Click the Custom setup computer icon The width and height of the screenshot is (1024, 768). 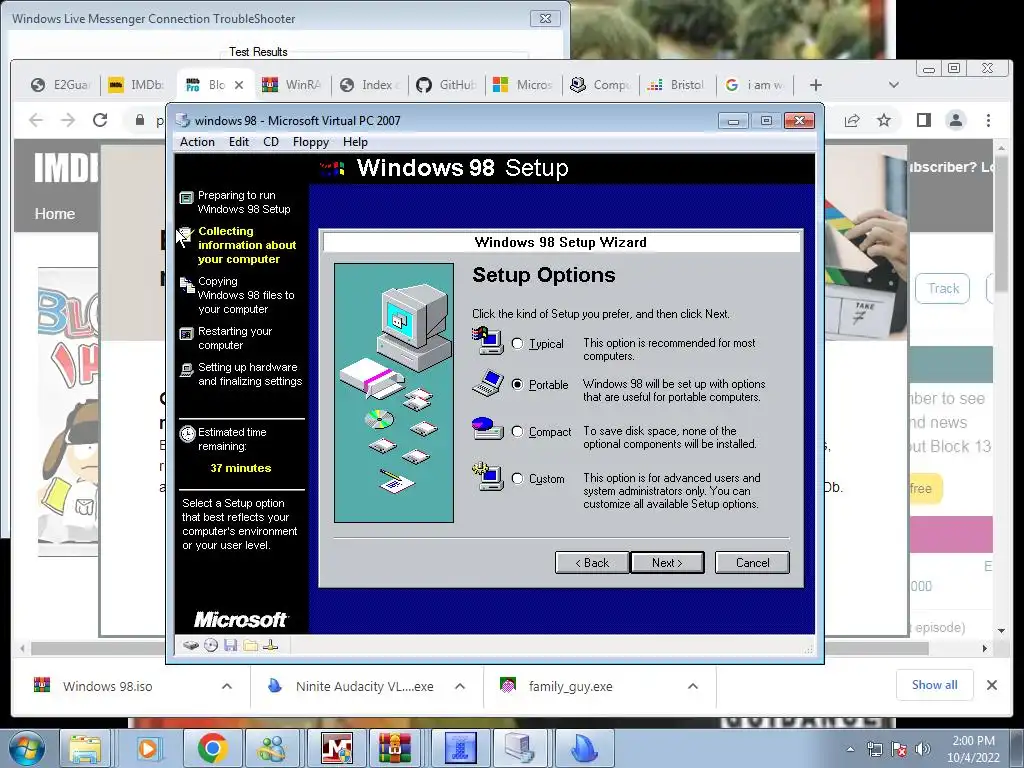487,476
